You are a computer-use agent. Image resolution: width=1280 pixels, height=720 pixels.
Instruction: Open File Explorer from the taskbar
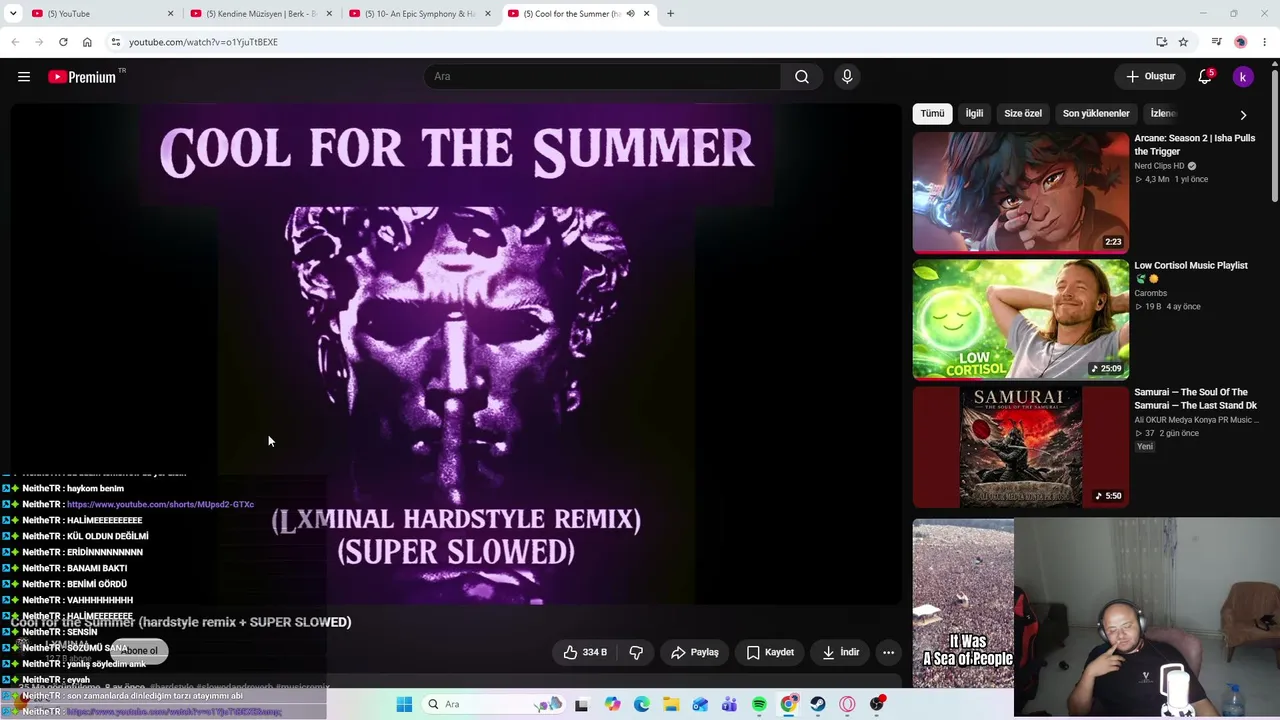(671, 704)
